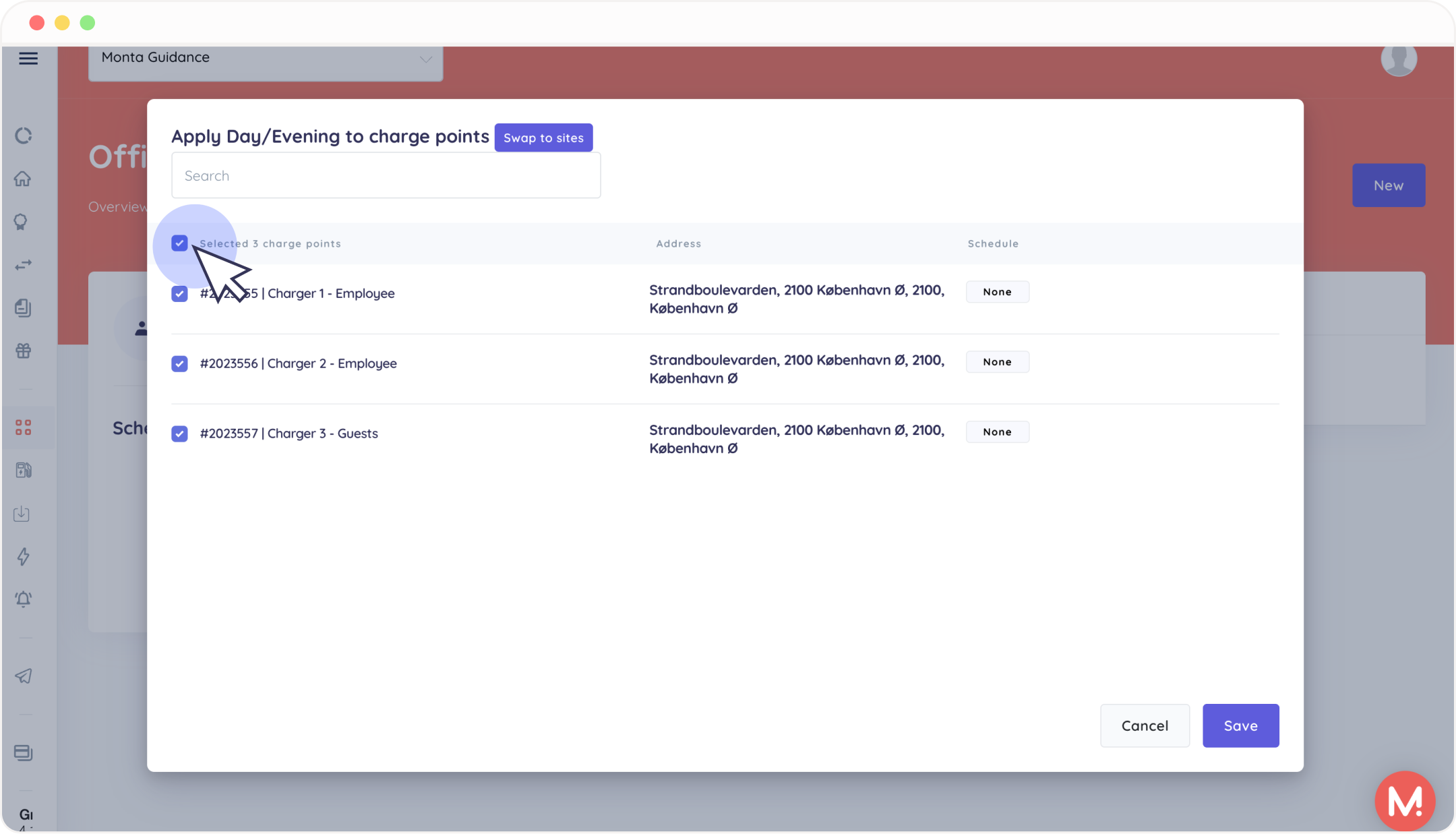This screenshot has height=834, width=1456.
Task: Focus the Search input field
Action: (386, 175)
